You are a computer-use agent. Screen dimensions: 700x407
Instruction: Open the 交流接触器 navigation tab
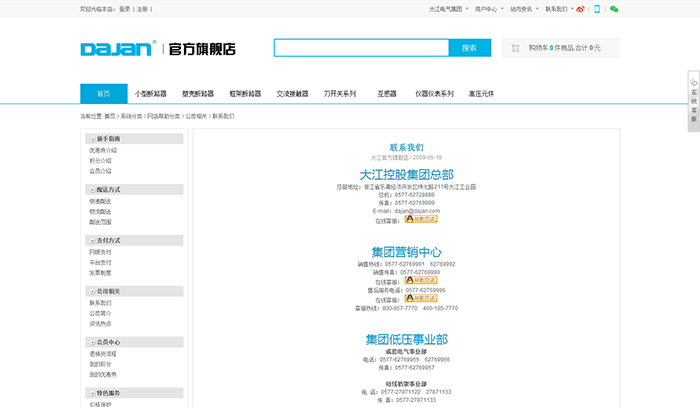[292, 94]
